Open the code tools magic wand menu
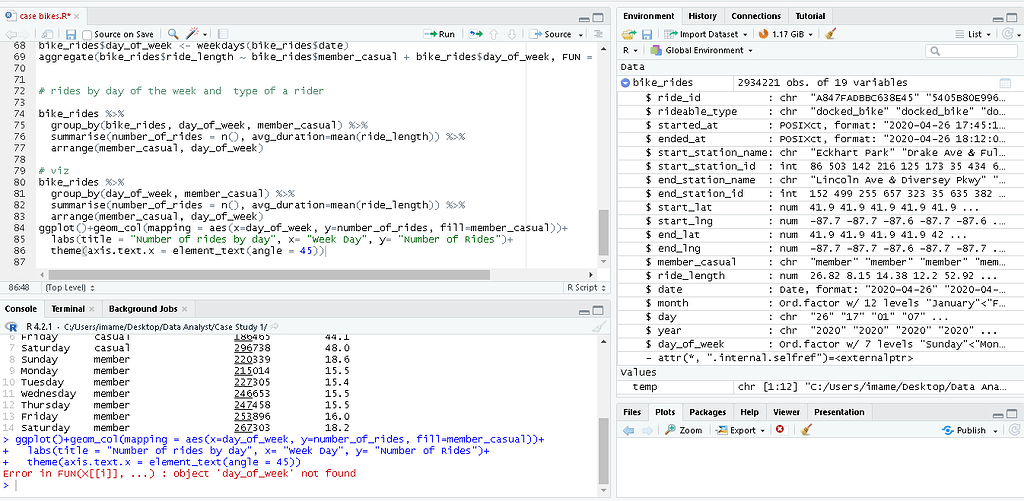 click(196, 34)
